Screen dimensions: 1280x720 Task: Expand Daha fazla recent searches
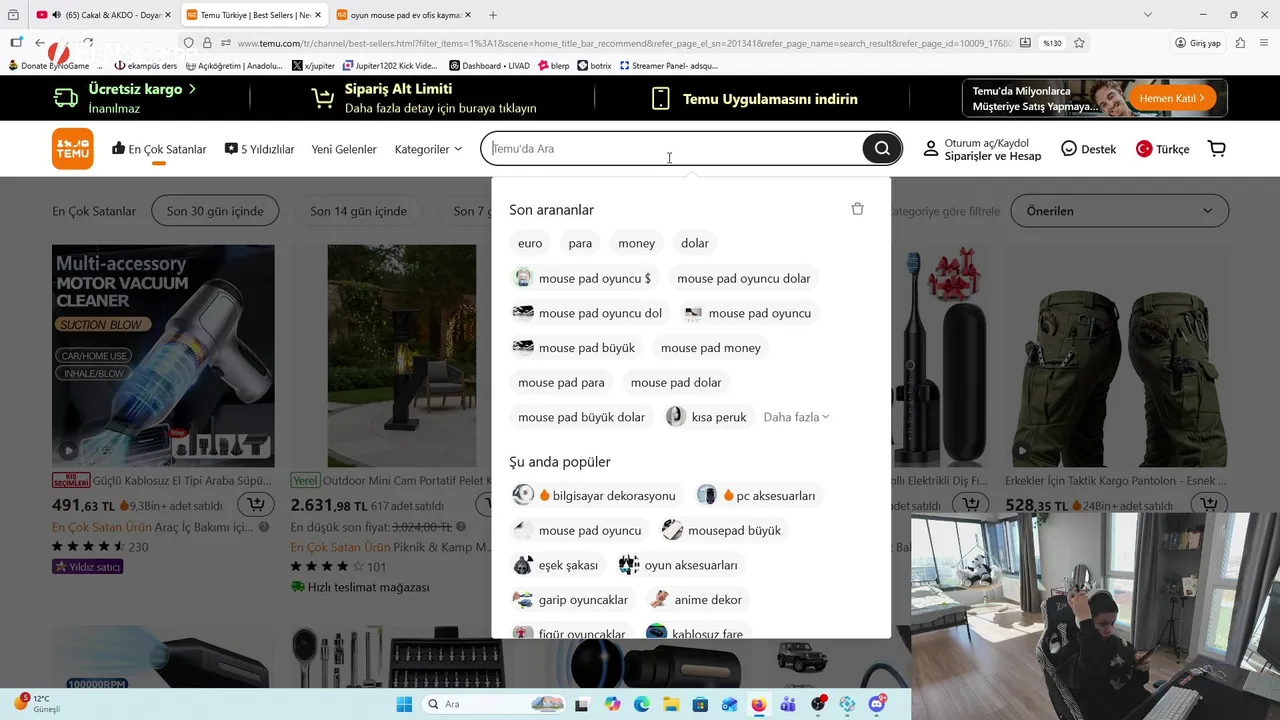click(x=797, y=417)
